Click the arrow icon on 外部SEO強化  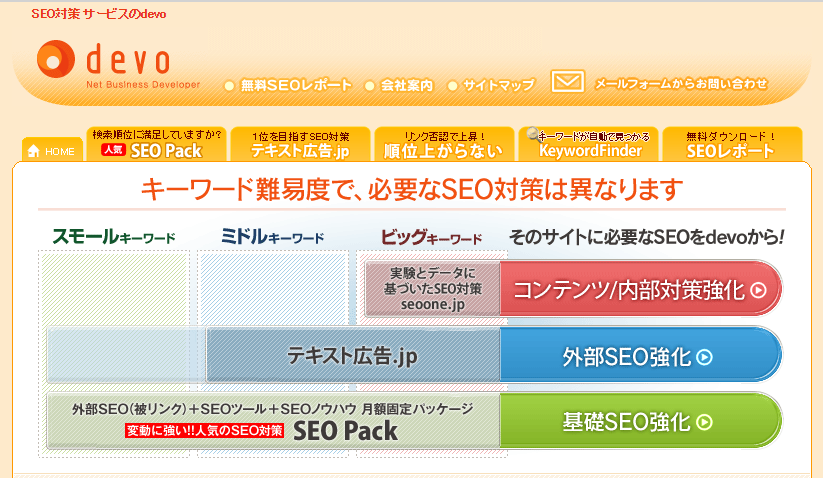pyautogui.click(x=705, y=356)
